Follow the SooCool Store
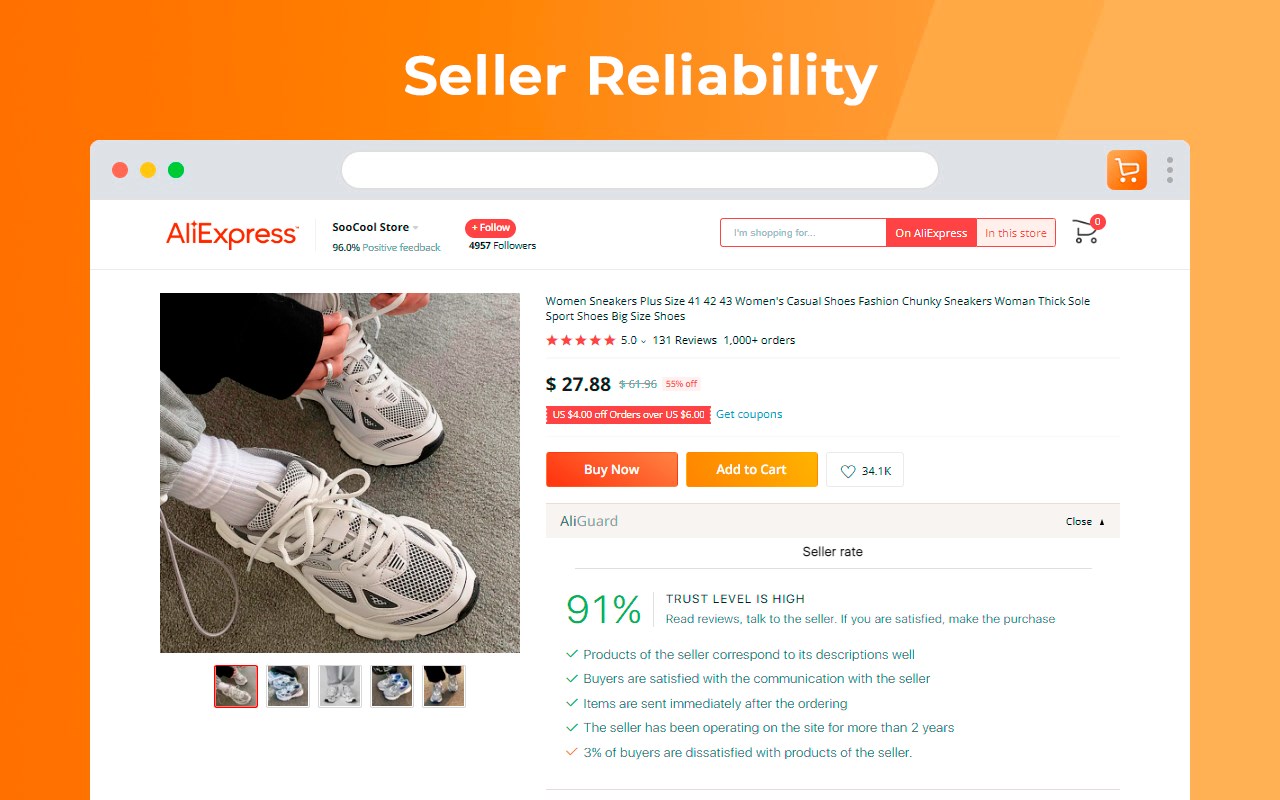 click(490, 228)
